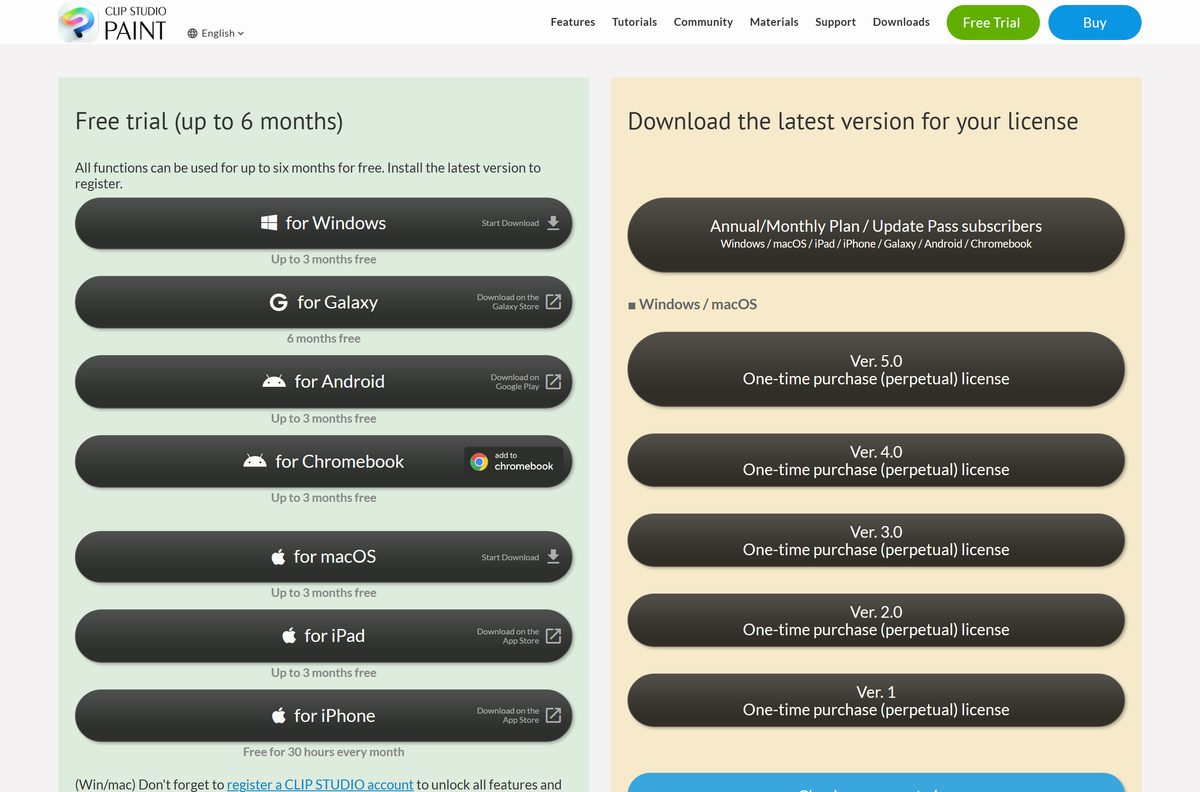Open the for iPad download button
The image size is (1200, 792).
click(323, 635)
